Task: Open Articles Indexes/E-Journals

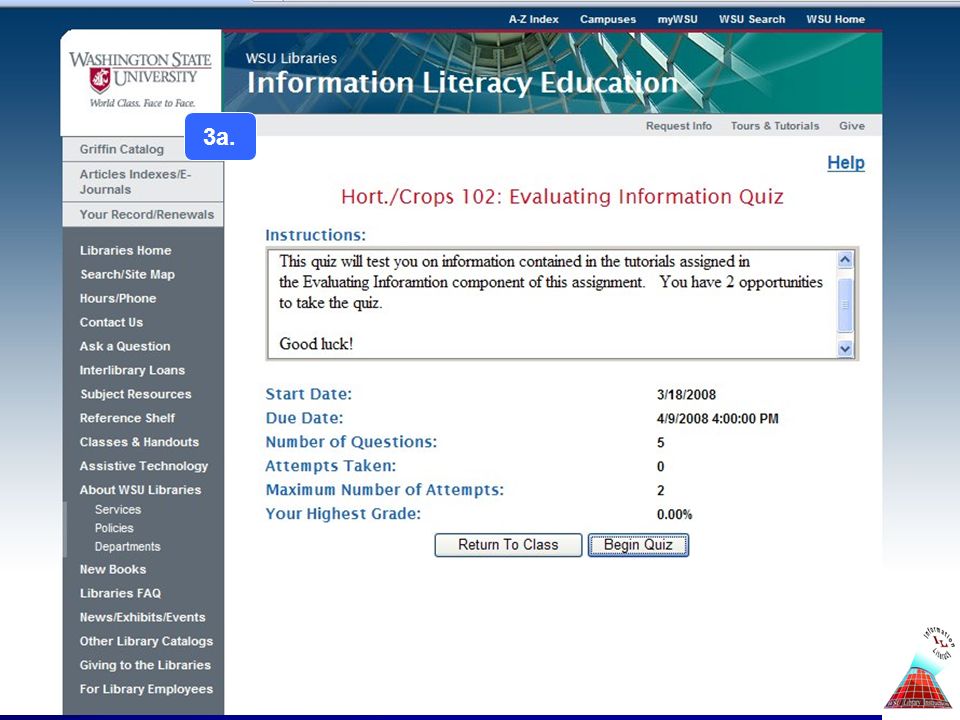Action: click(x=135, y=182)
